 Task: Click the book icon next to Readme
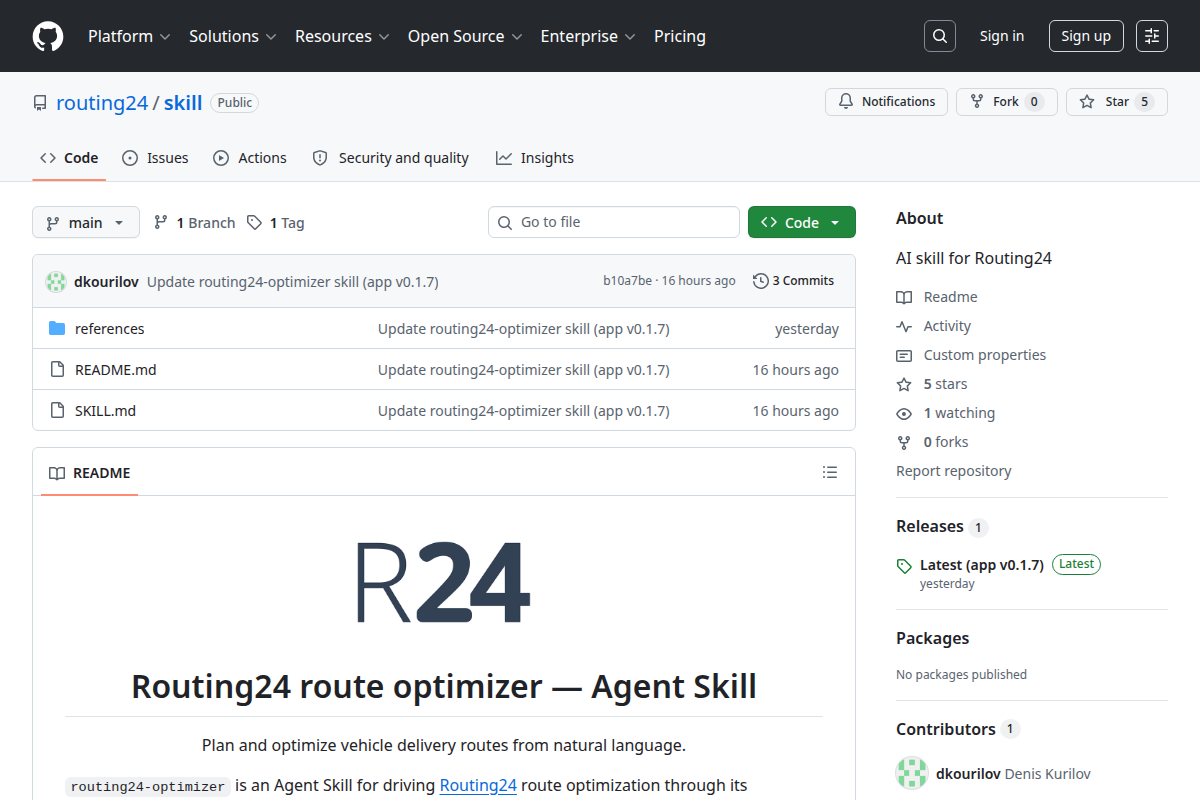904,297
